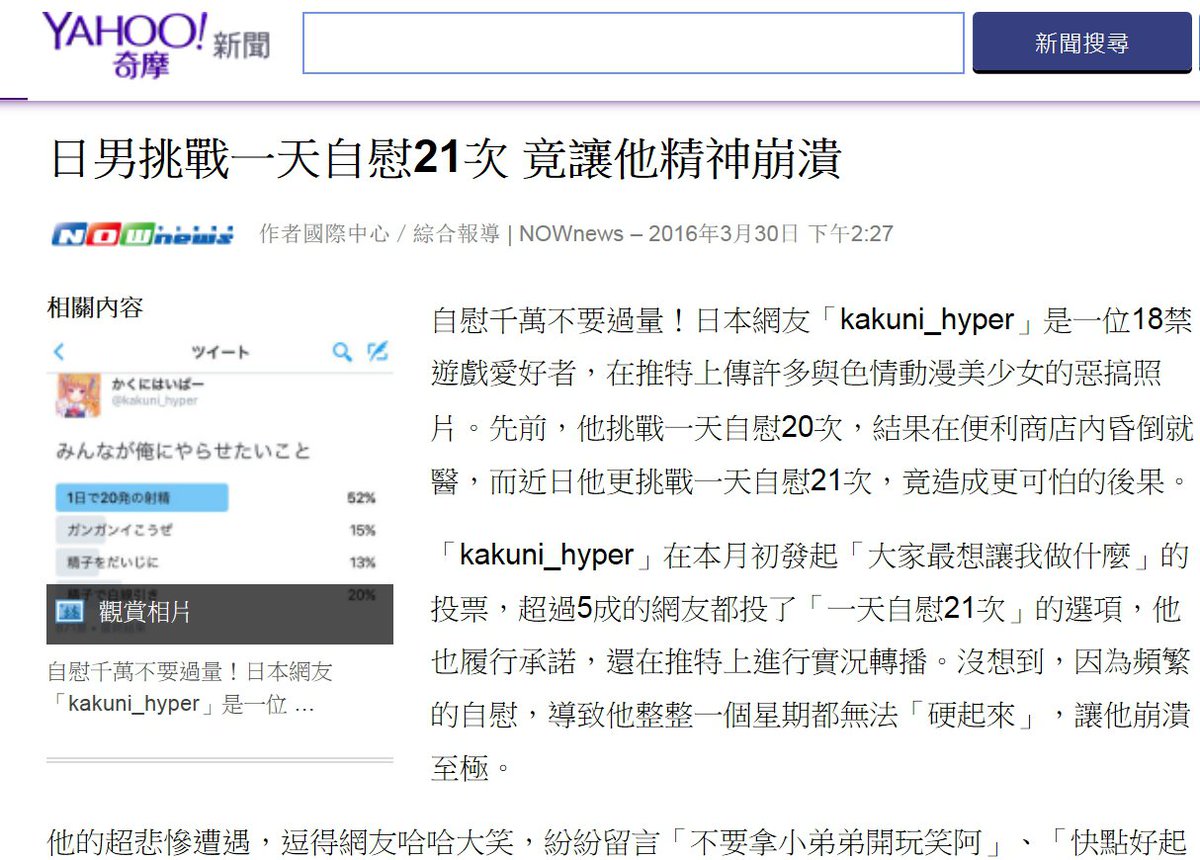This screenshot has width=1200, height=860.
Task: Click the 新聞搜尋 button
Action: tap(1082, 43)
